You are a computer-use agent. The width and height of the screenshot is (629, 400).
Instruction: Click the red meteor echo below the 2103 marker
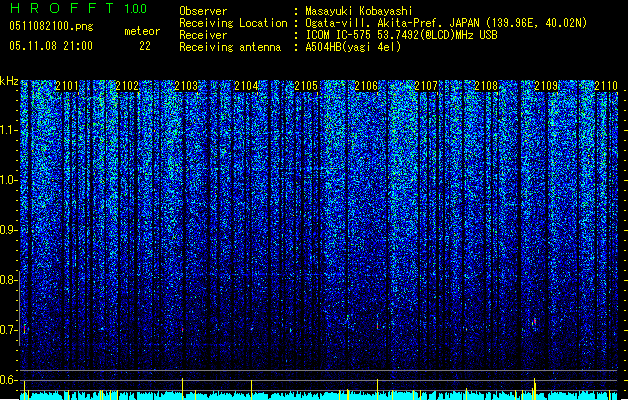point(183,330)
